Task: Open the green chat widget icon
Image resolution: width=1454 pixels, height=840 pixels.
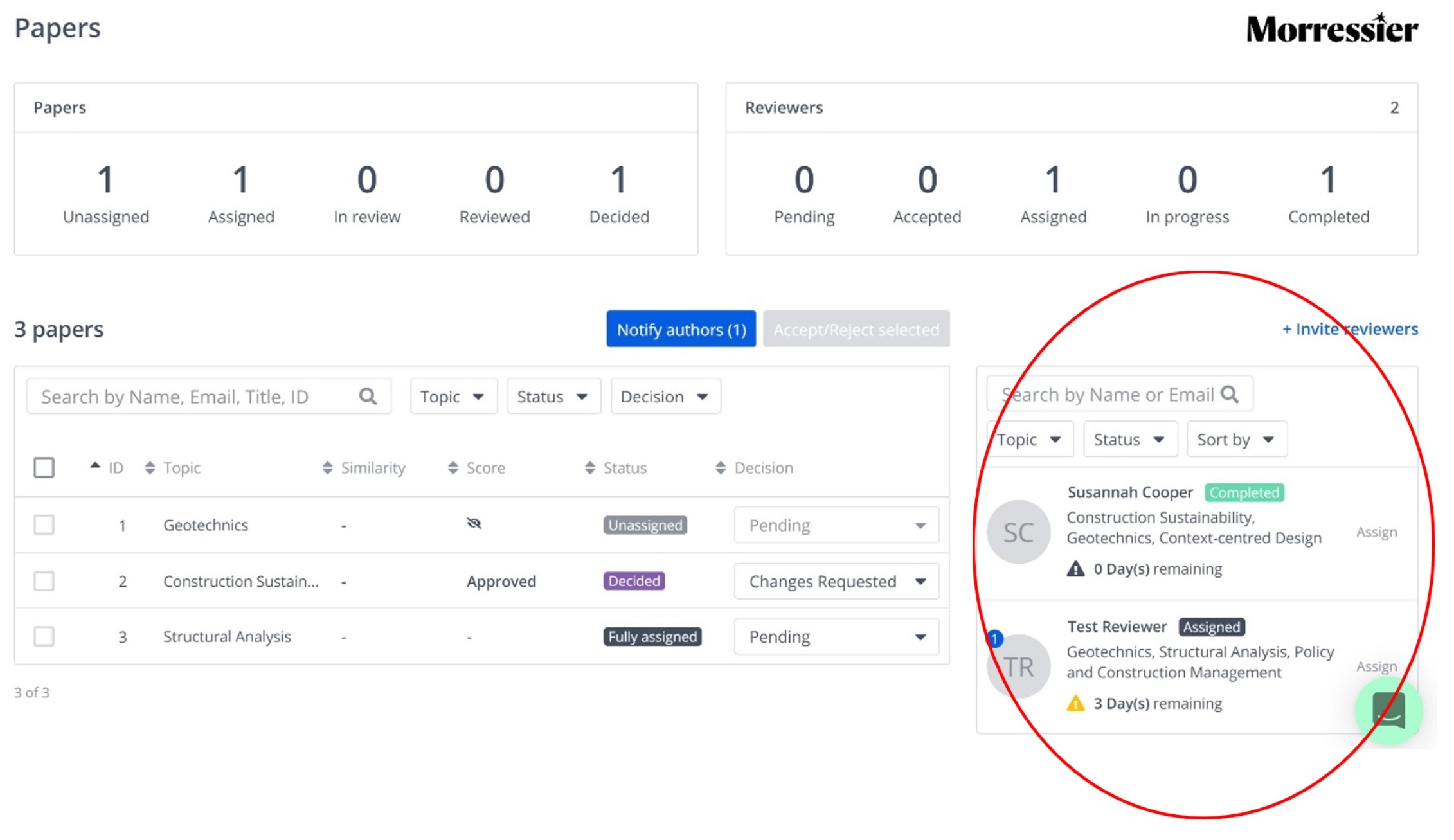Action: point(1388,710)
